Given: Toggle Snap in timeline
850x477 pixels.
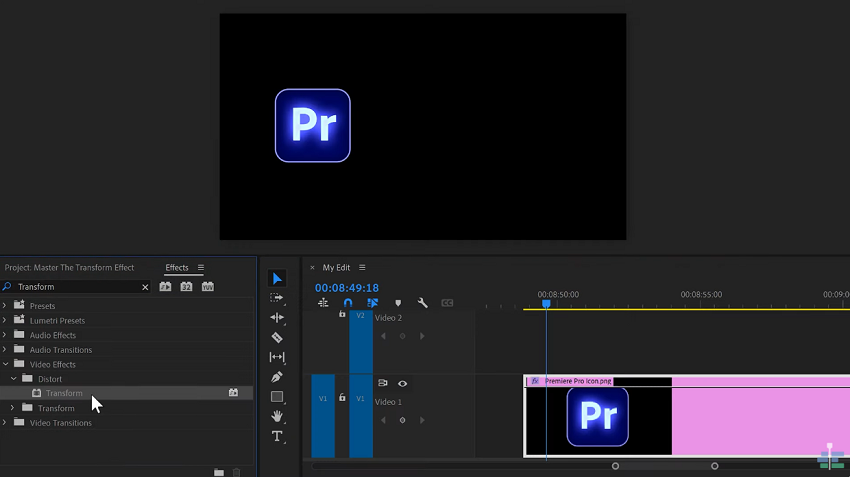Looking at the screenshot, I should [x=348, y=303].
